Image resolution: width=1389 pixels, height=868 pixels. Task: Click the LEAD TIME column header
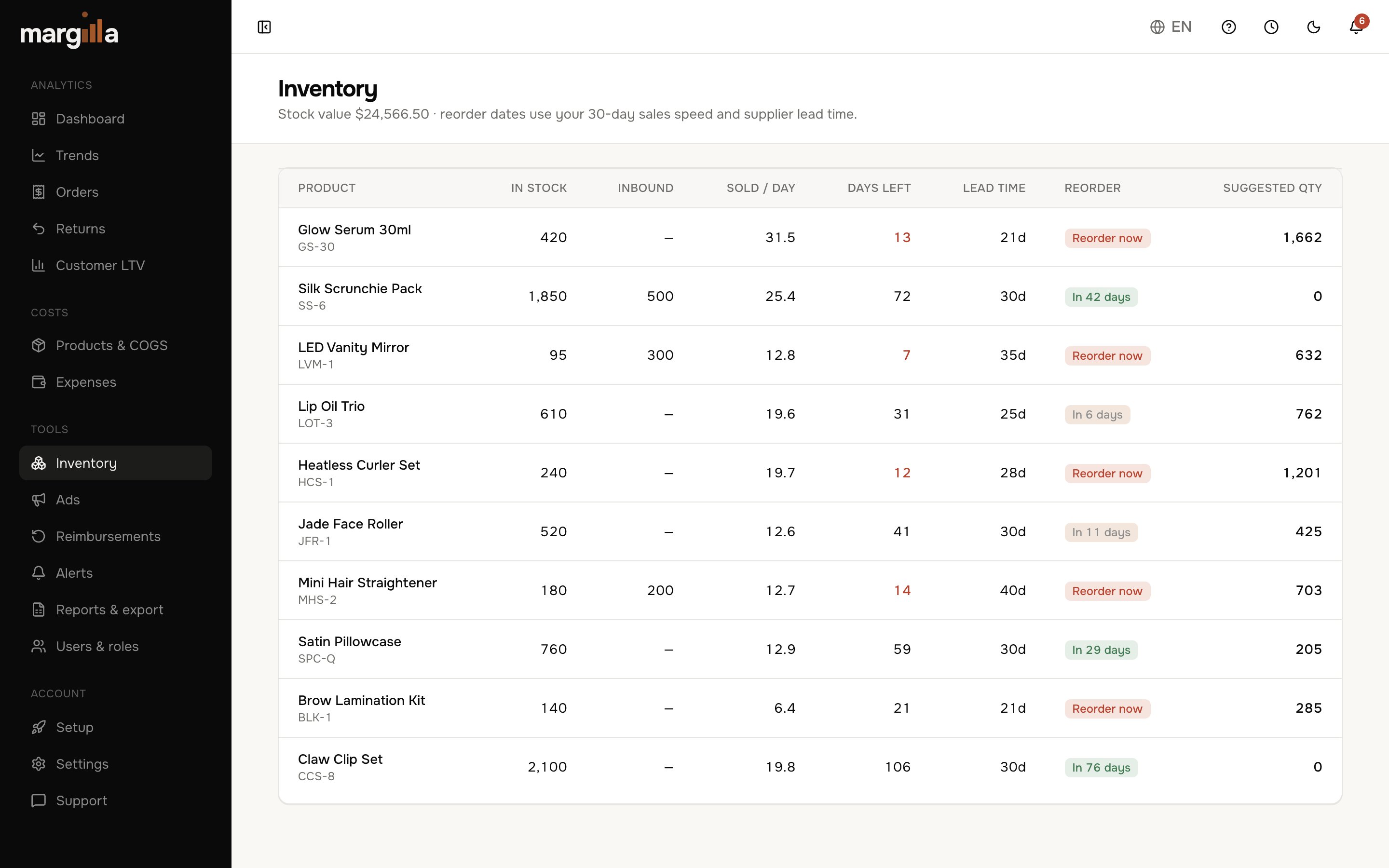pyautogui.click(x=994, y=188)
